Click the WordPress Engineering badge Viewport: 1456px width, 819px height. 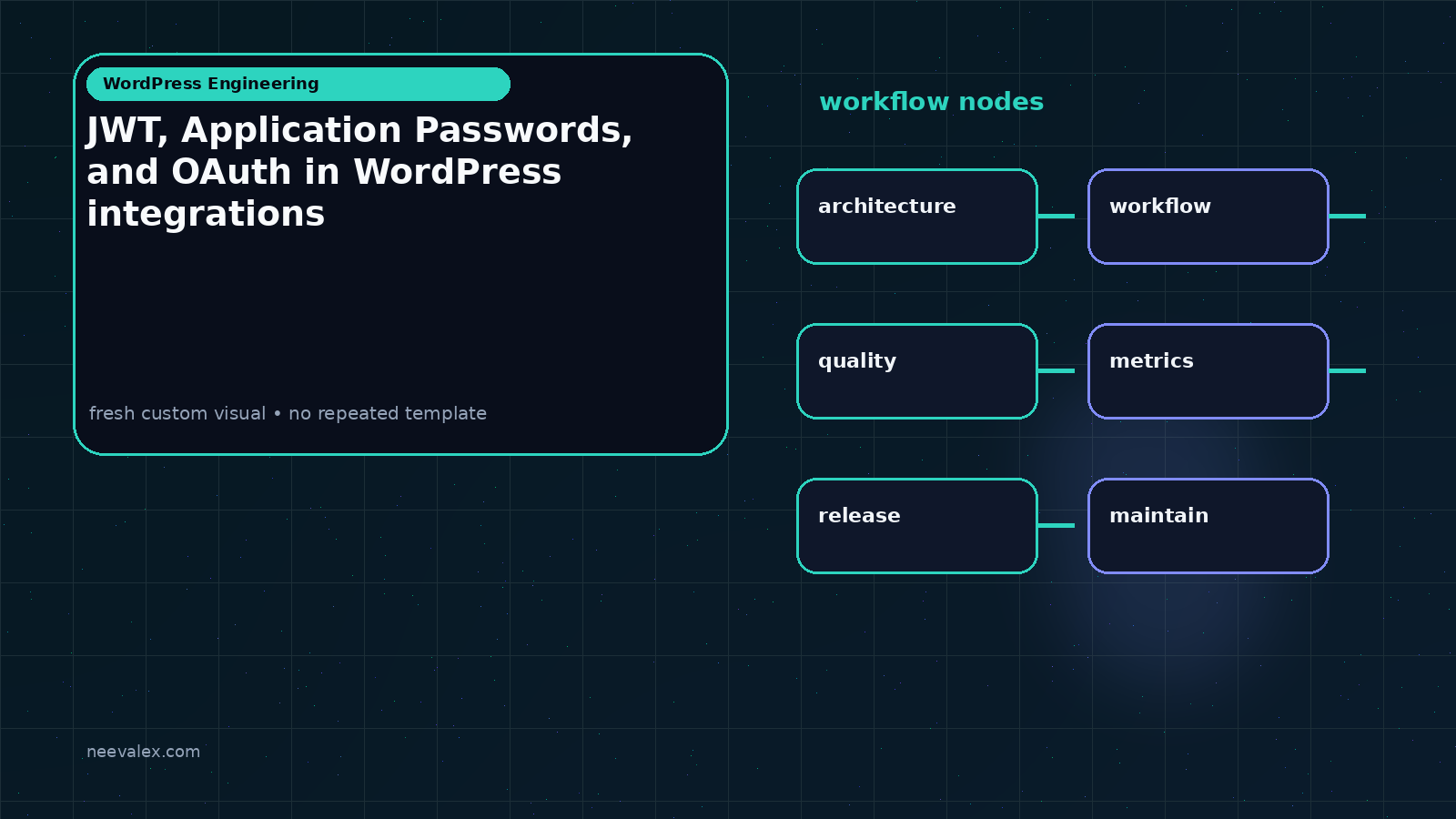coord(298,84)
